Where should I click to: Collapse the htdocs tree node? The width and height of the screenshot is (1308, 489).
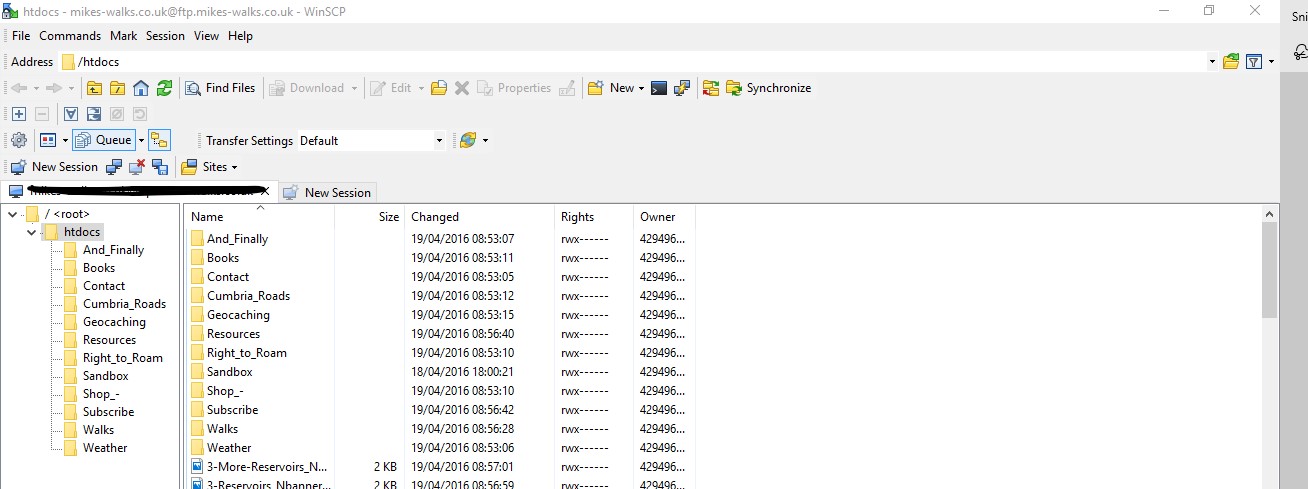32,232
